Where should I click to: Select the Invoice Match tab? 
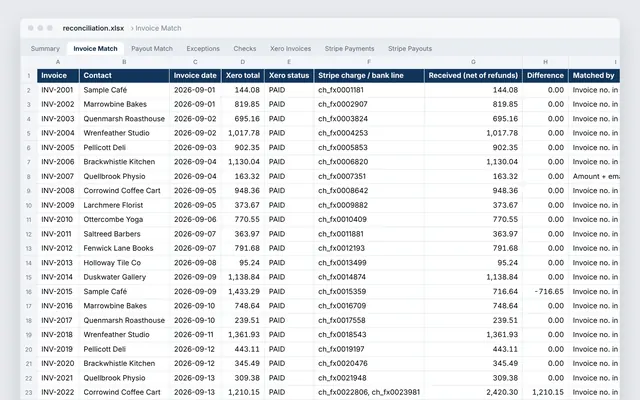96,49
